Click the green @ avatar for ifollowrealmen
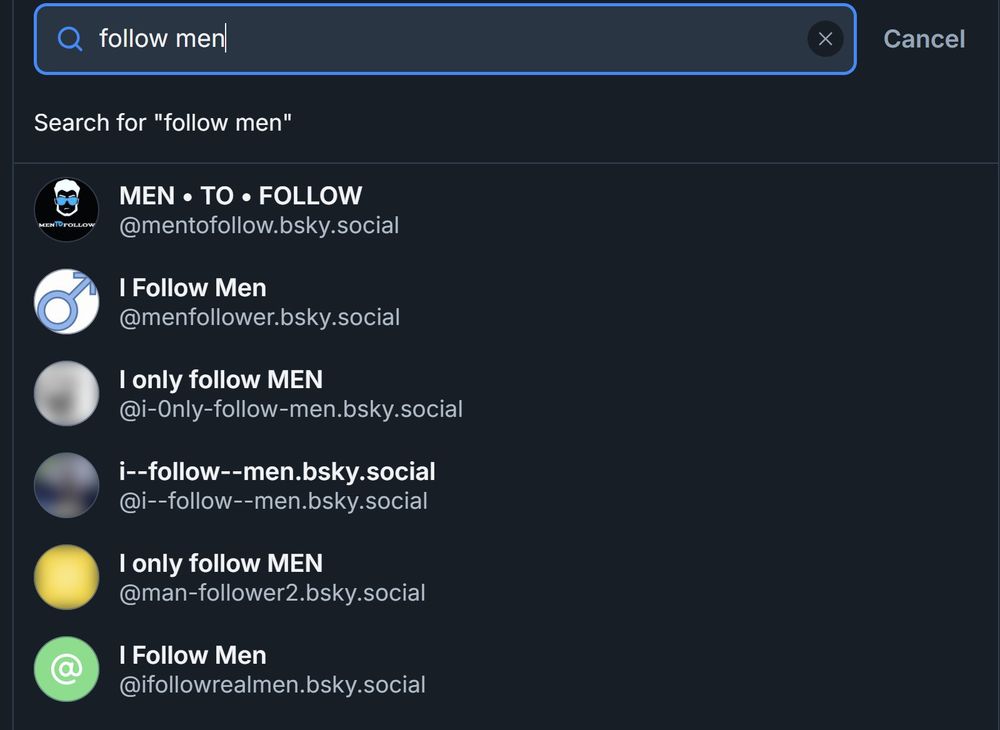The image size is (1000, 730). point(66,669)
